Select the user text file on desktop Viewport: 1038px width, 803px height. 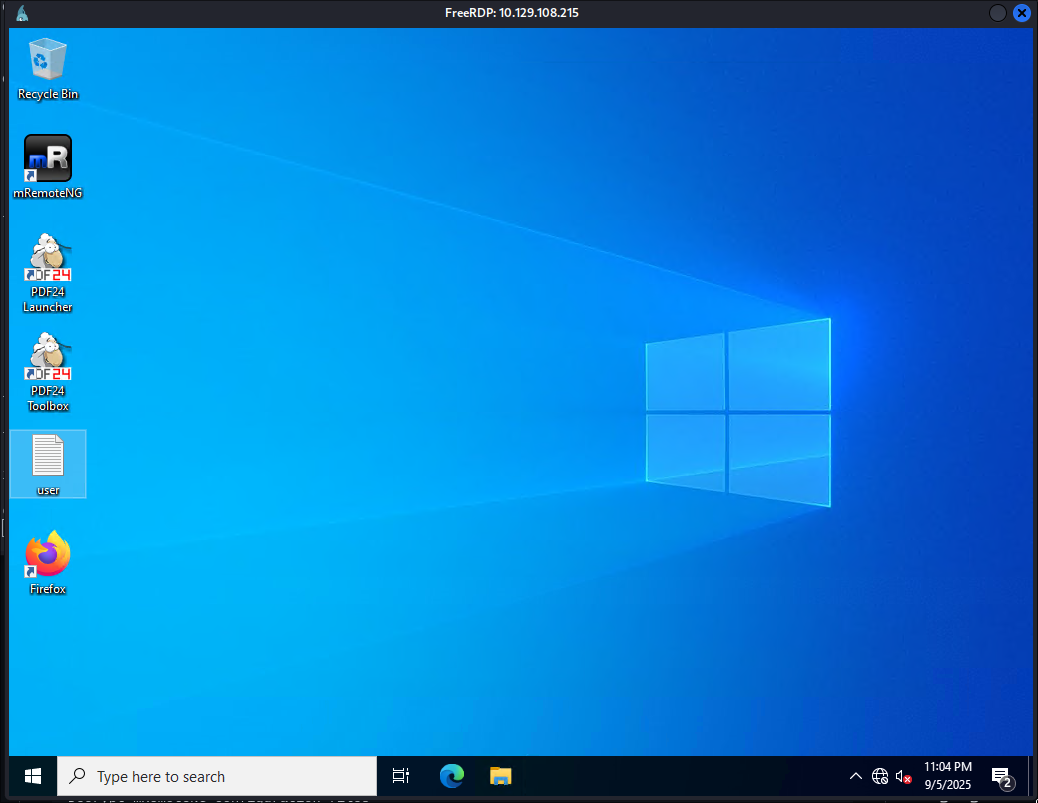pos(48,464)
